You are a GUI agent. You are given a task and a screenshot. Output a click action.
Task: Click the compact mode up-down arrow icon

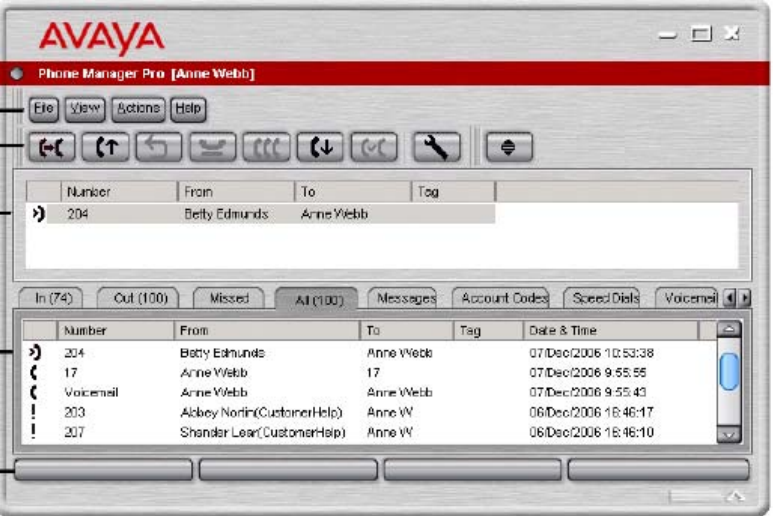(x=509, y=147)
